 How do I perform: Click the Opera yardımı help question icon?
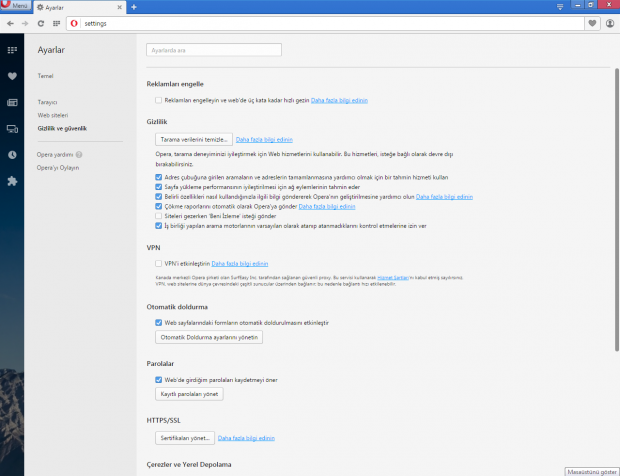tap(79, 155)
